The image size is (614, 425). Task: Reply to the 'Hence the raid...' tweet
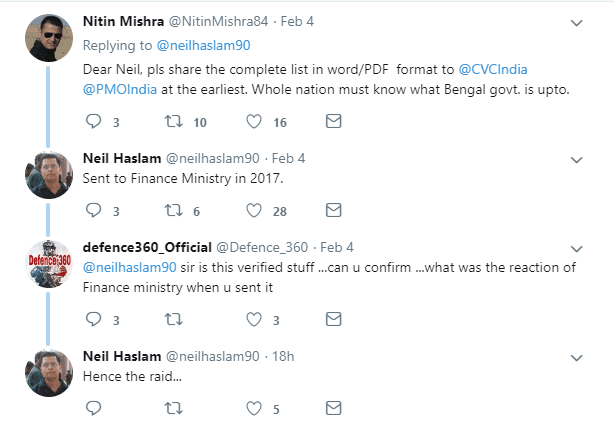click(95, 408)
